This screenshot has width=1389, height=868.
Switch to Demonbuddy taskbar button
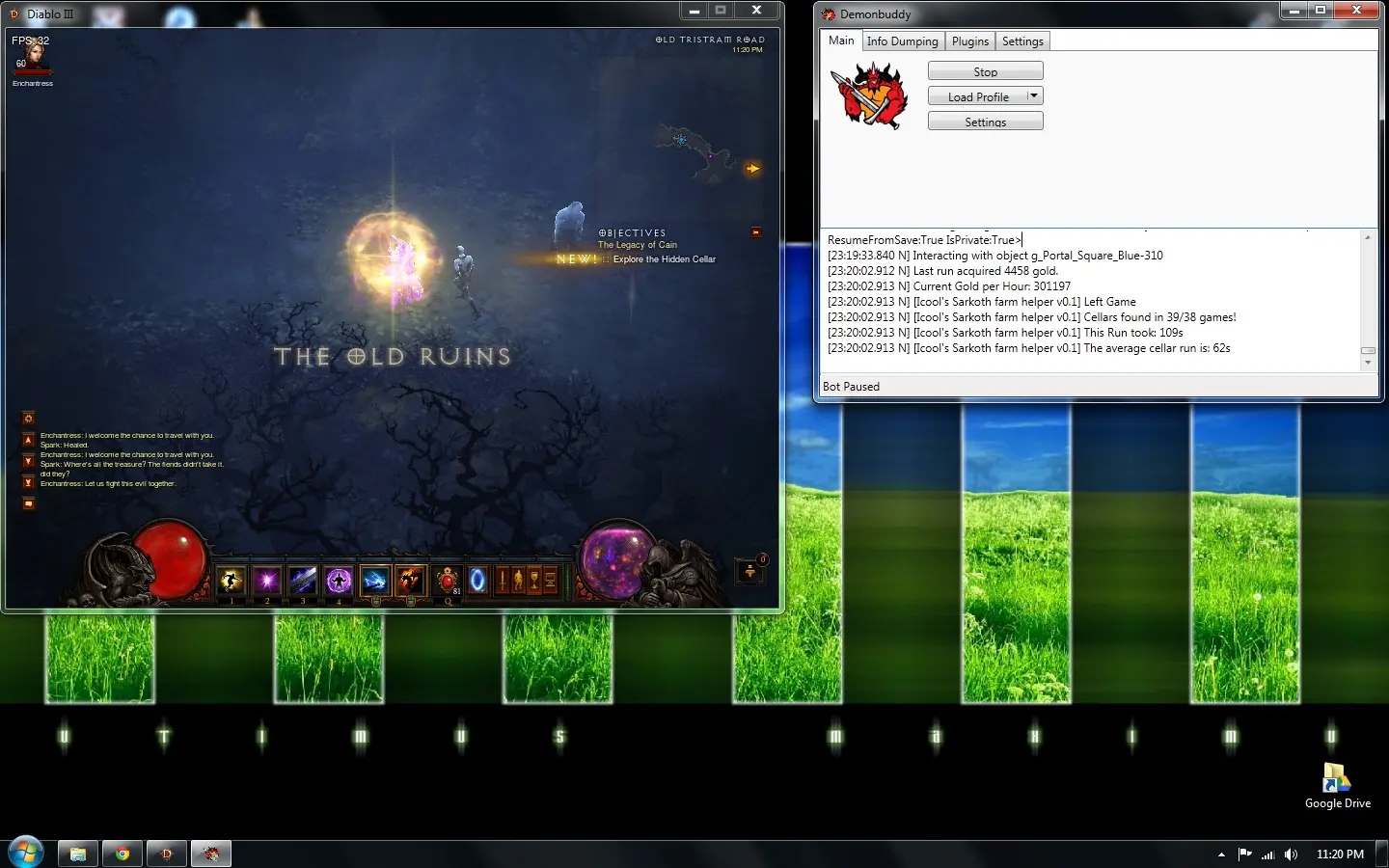(211, 854)
